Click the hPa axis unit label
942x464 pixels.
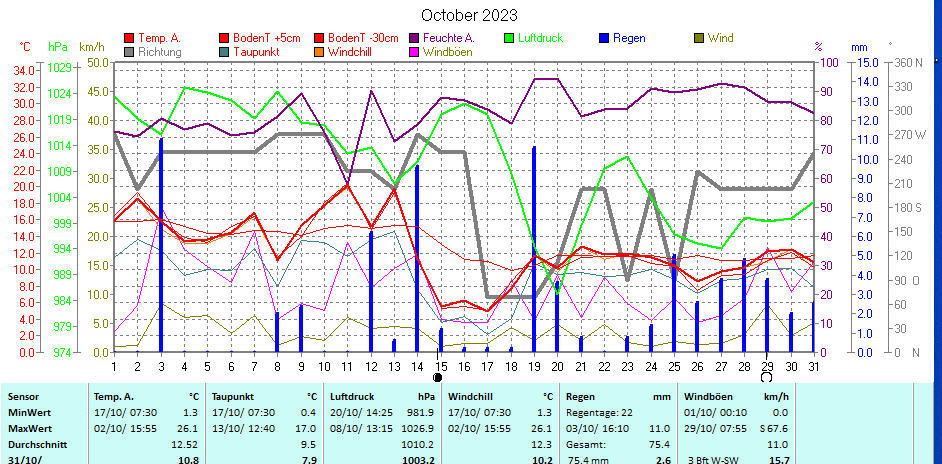pyautogui.click(x=58, y=46)
